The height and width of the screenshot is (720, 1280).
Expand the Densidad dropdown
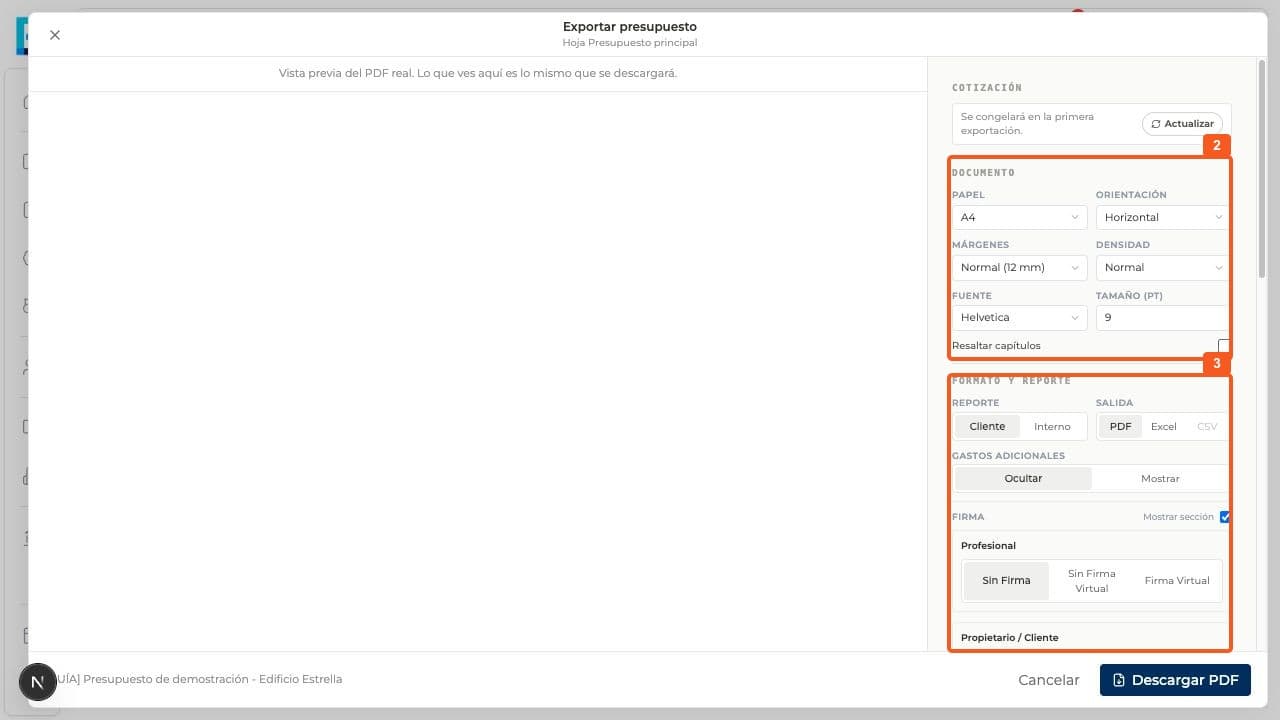[1163, 267]
